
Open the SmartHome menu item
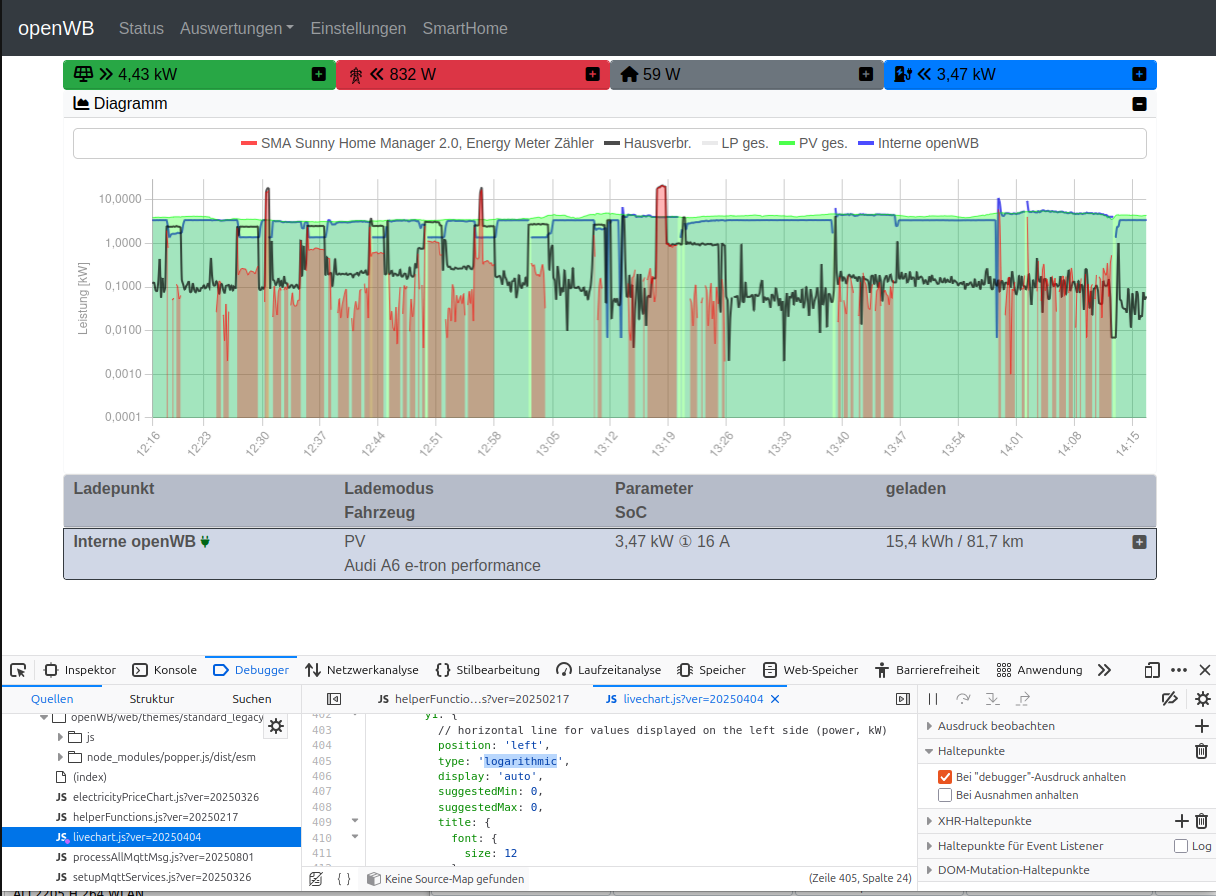[x=465, y=28]
